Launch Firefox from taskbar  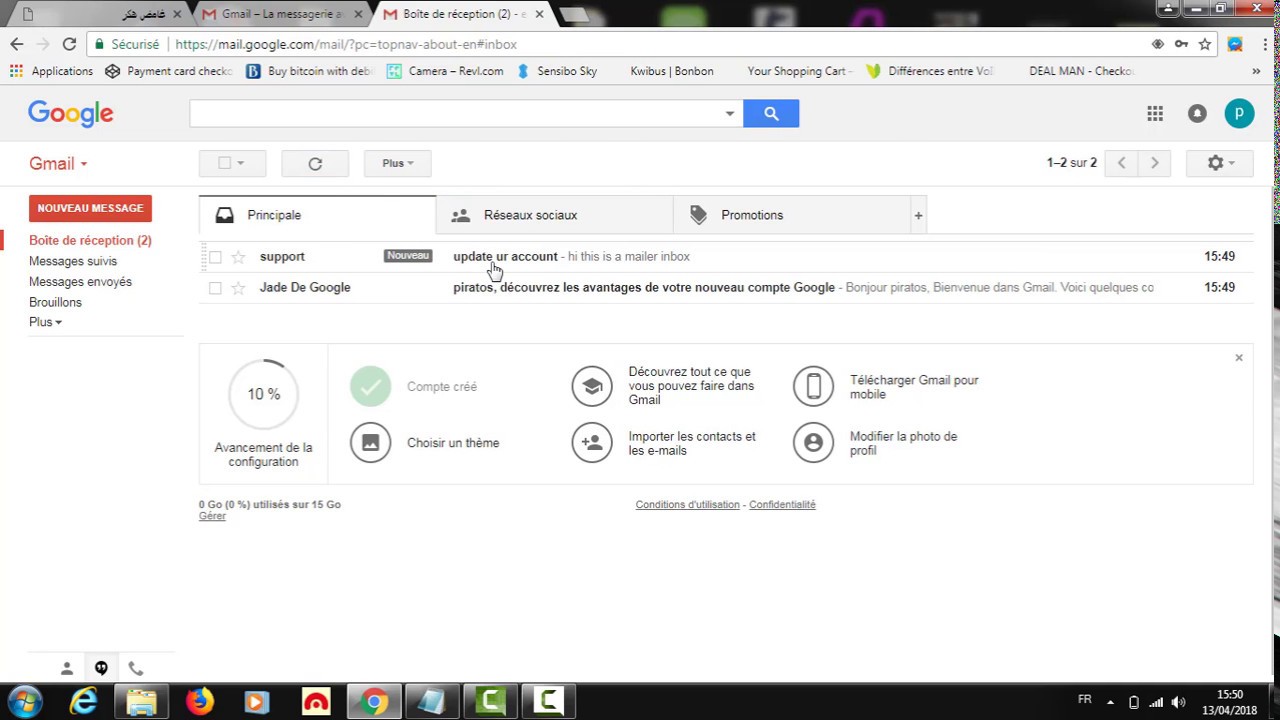200,702
